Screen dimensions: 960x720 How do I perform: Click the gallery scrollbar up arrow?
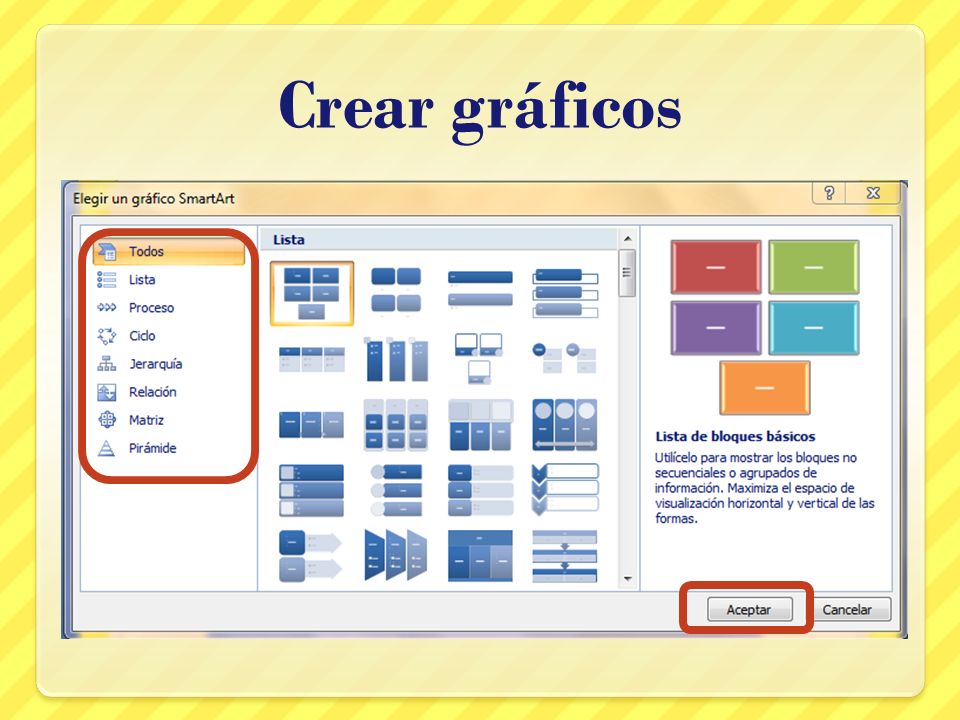[628, 239]
